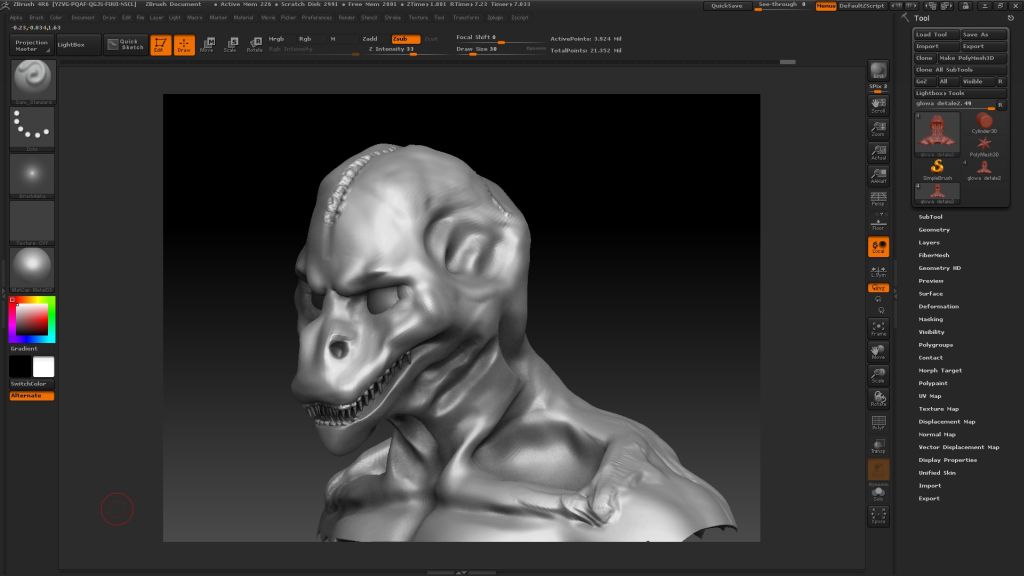Expand the Polygroups section
1024x576 pixels.
[936, 345]
